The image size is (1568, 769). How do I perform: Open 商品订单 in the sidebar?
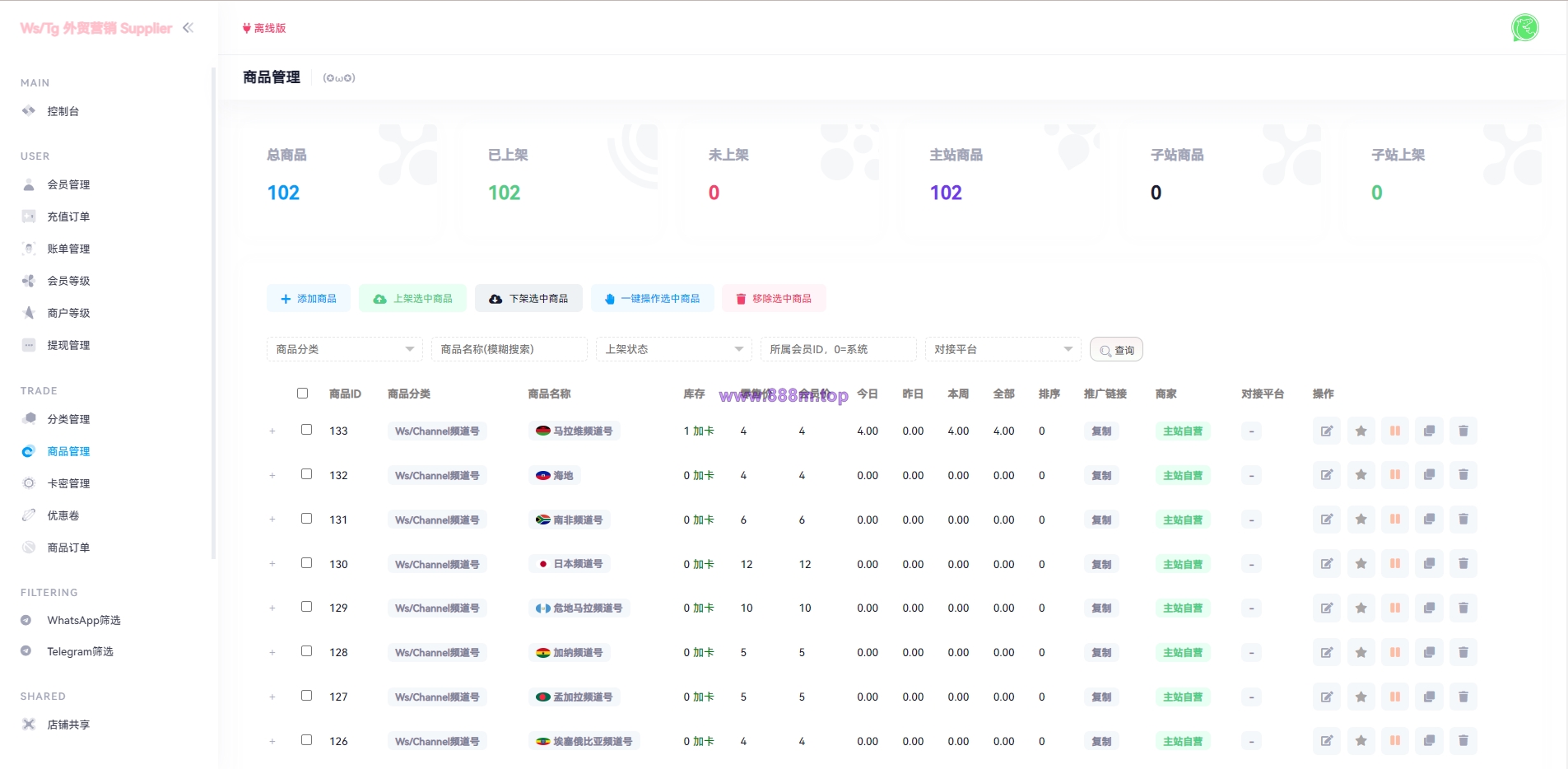68,548
